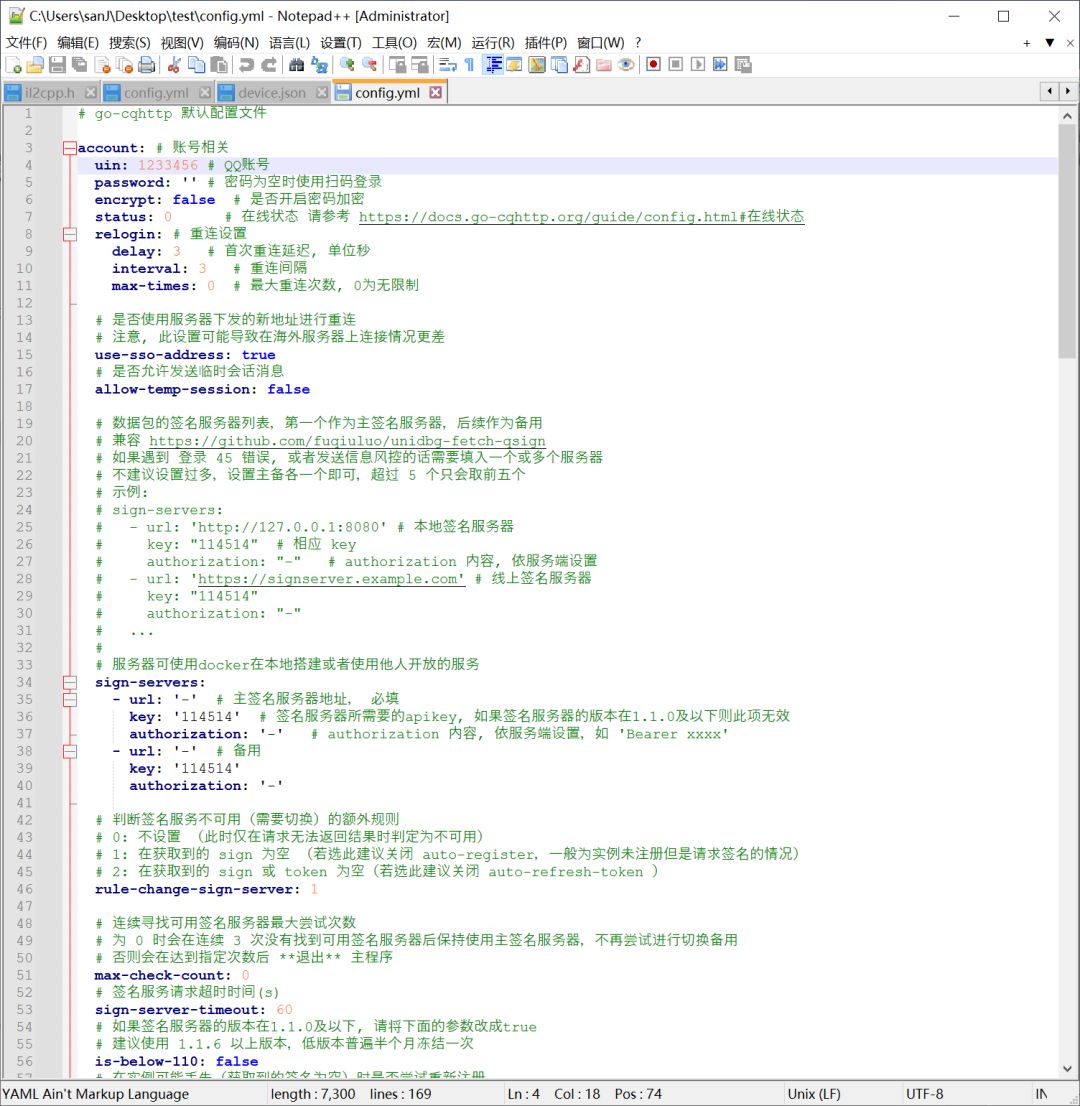Click the Zoom In magnifier icon

point(346,65)
